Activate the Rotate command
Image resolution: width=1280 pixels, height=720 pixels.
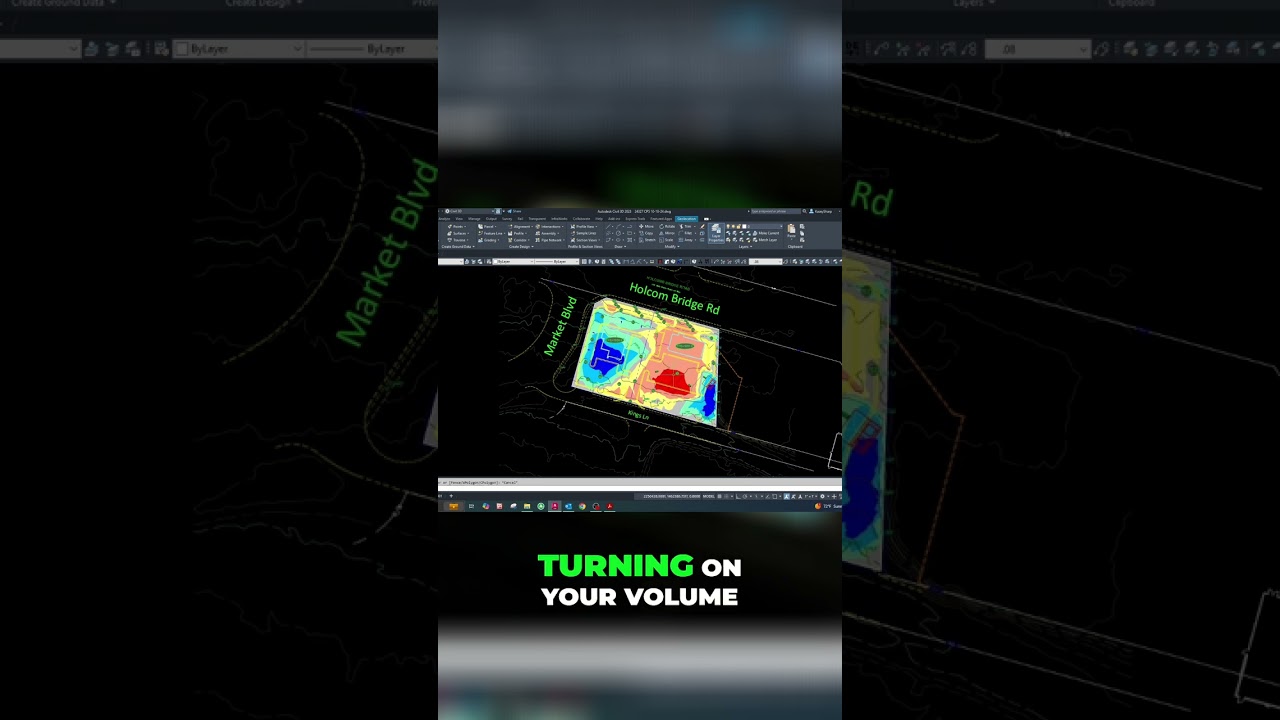pos(667,226)
